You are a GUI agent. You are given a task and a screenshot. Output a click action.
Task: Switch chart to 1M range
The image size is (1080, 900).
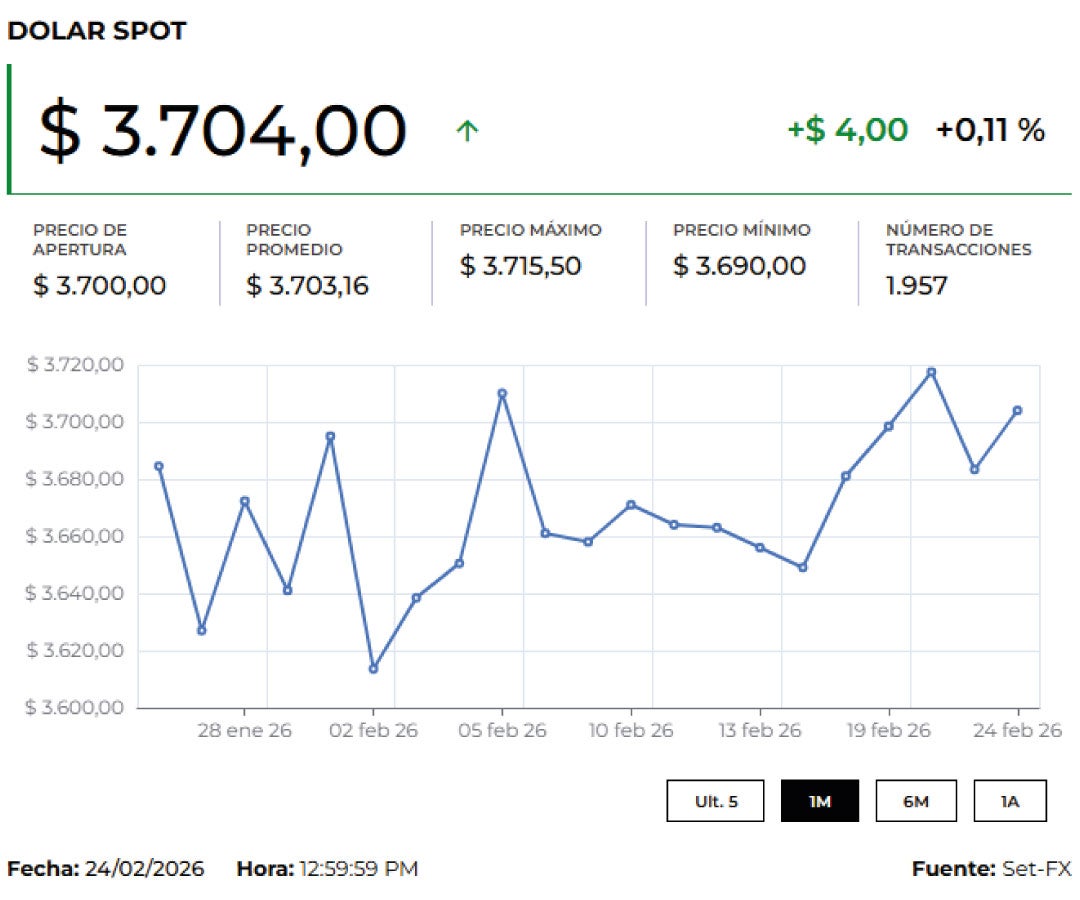(819, 801)
